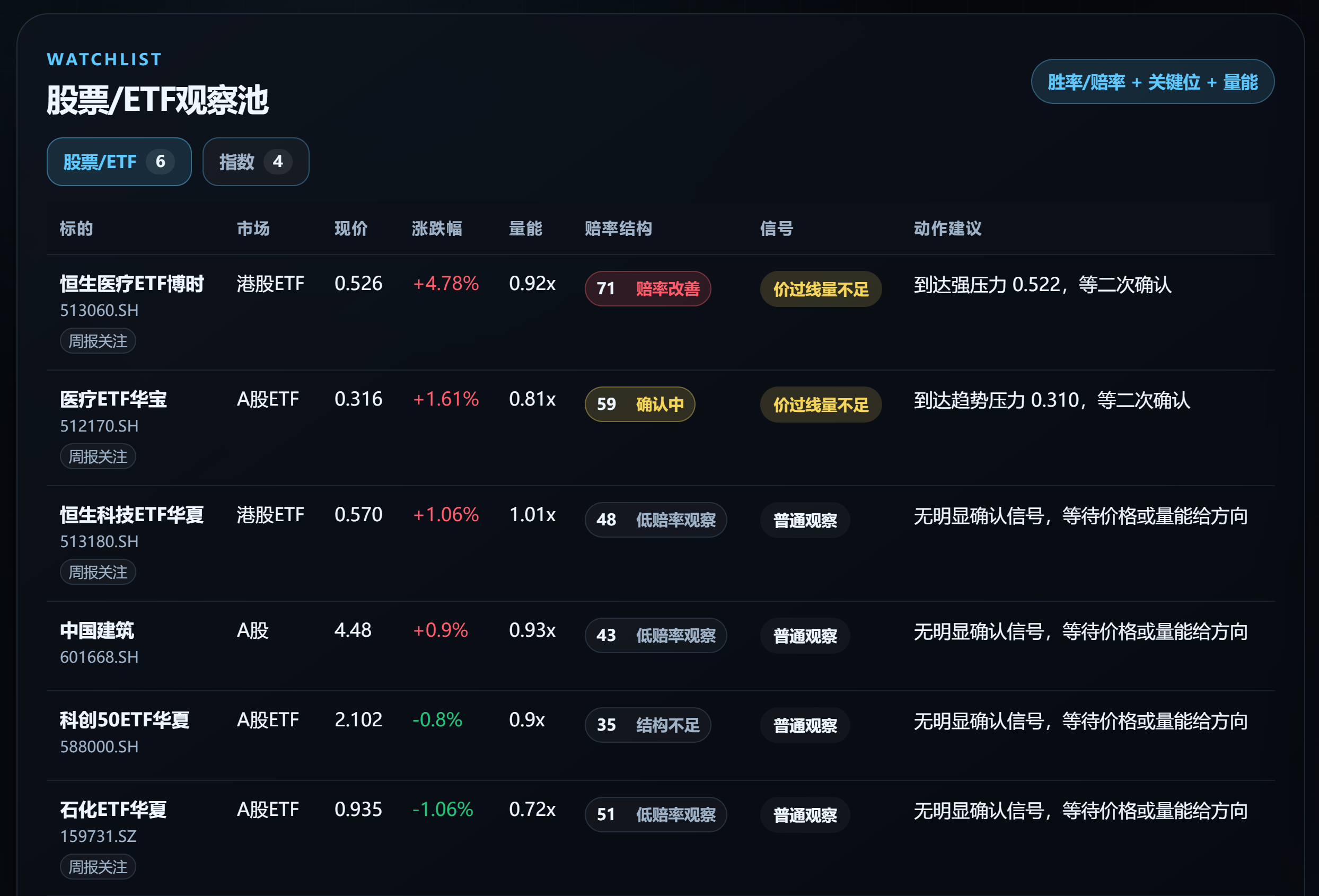
Task: Click the 43 低赔率观察 badge
Action: 656,636
